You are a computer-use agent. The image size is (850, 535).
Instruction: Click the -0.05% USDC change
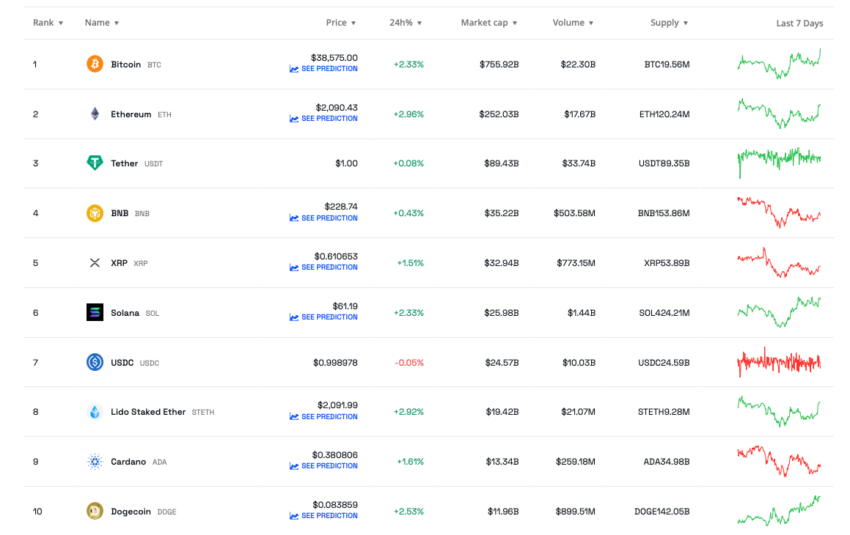pyautogui.click(x=409, y=363)
